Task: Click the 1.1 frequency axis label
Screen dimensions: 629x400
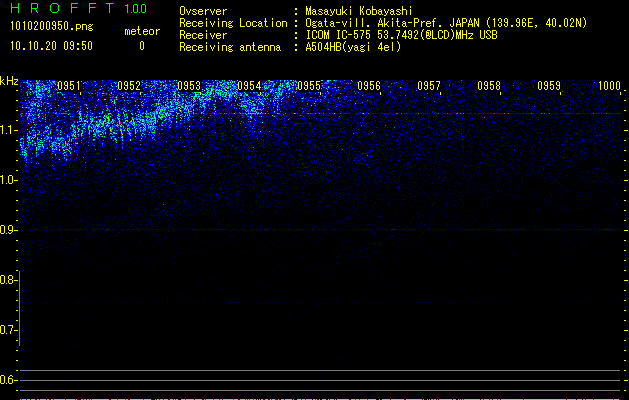Action: pyautogui.click(x=8, y=130)
